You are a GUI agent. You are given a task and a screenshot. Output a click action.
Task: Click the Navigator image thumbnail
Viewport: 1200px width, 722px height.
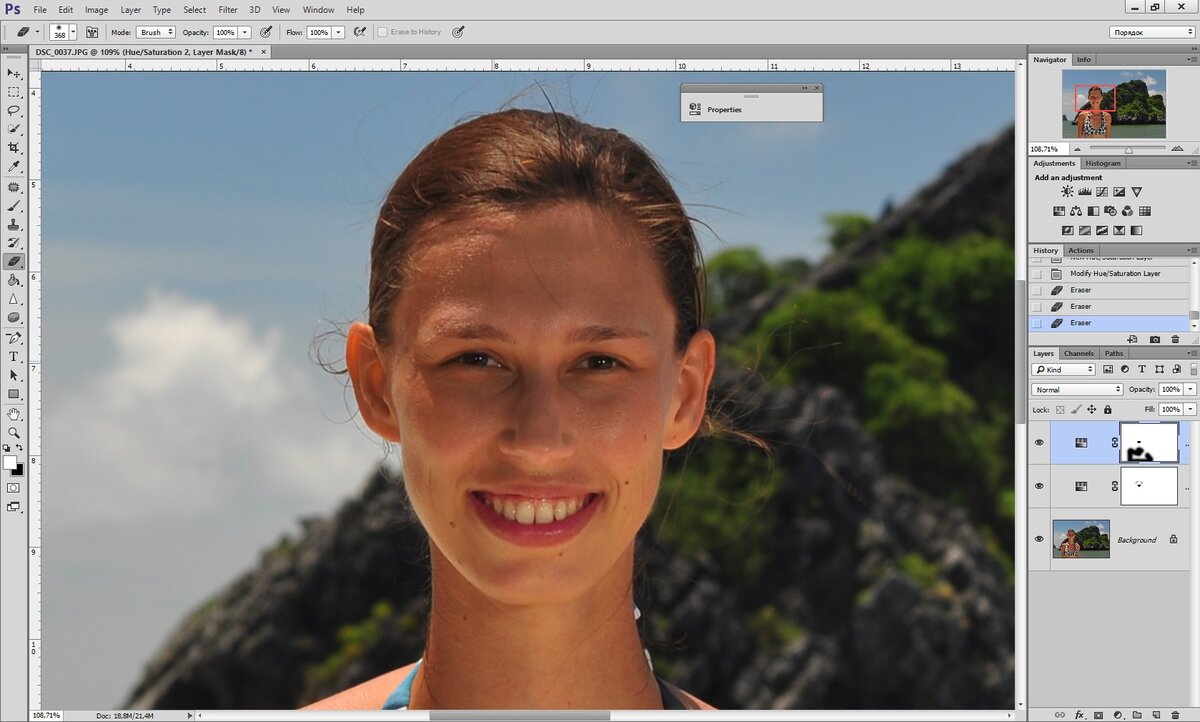[1114, 104]
